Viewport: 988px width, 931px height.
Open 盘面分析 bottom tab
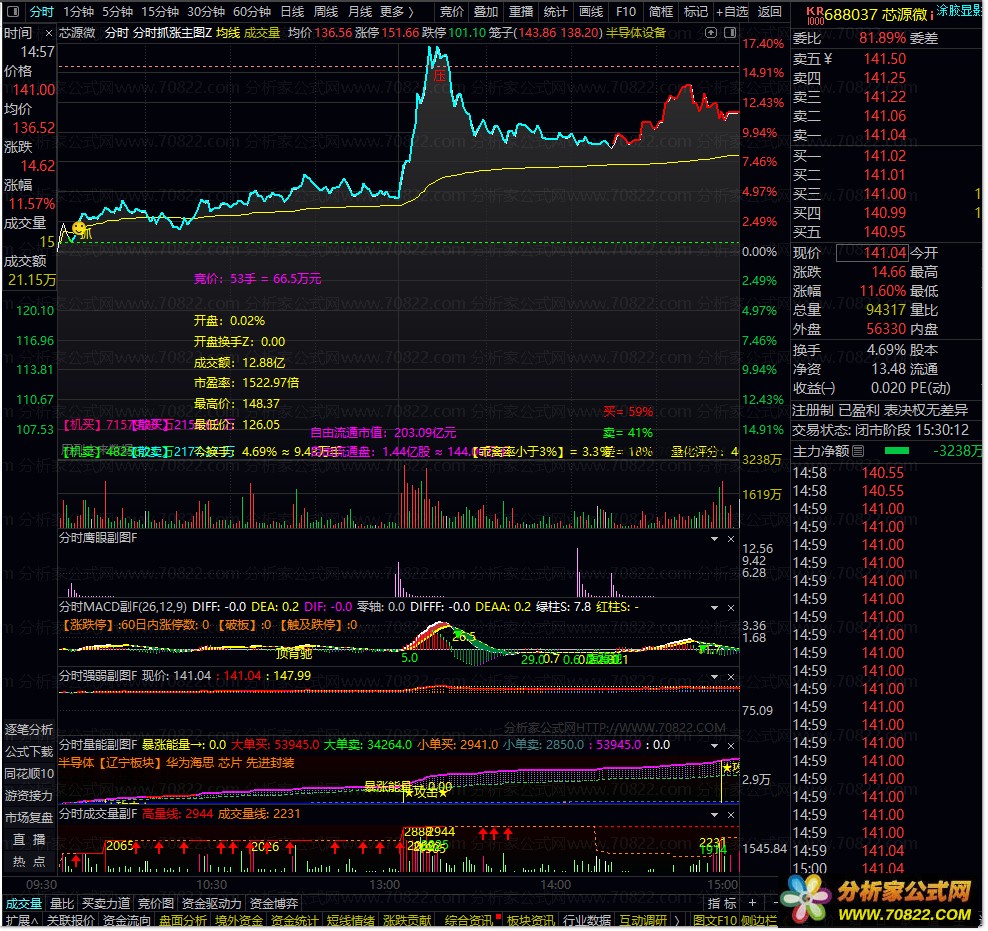pos(183,922)
